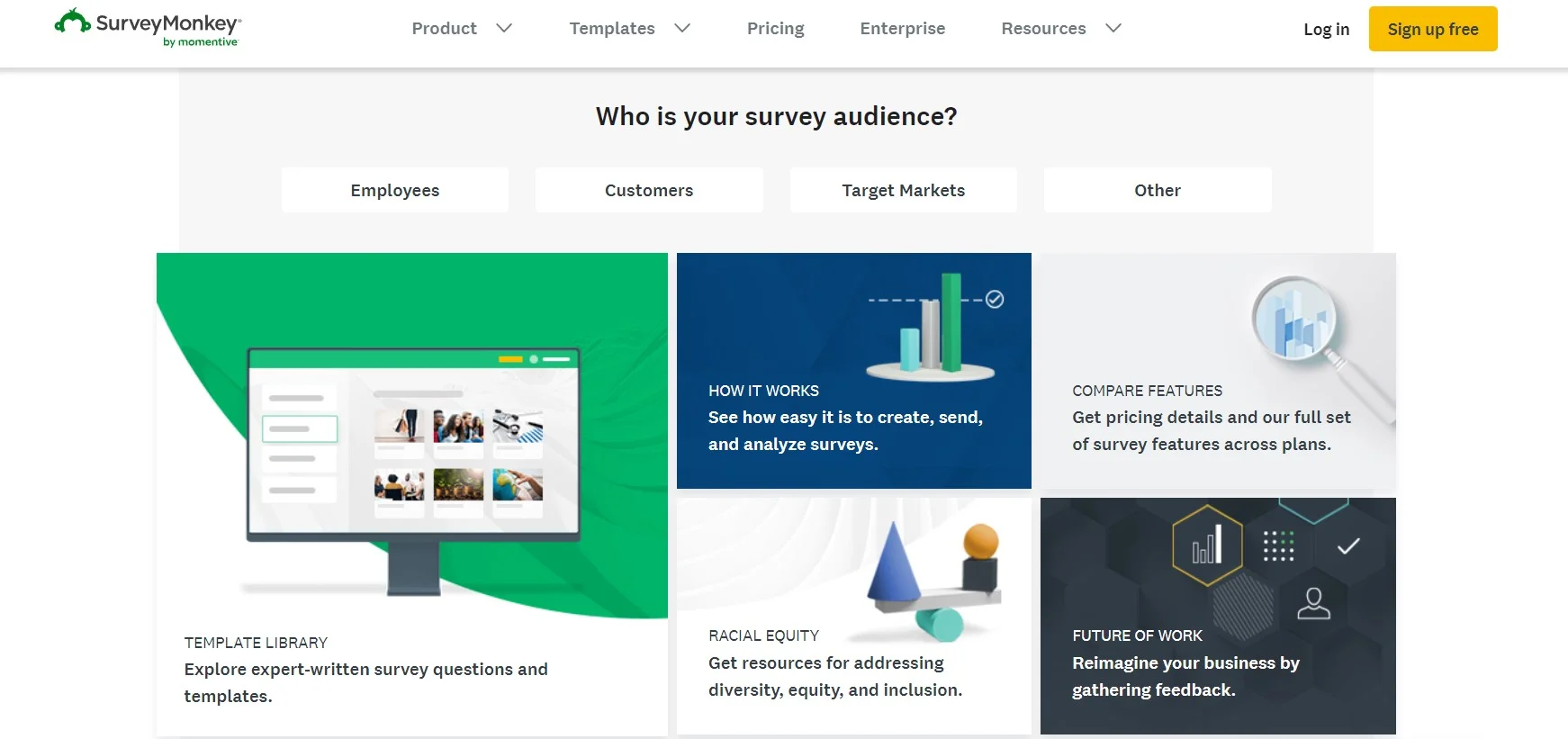Click the checkmark icon on the Future of Work card
1568x739 pixels.
1348,546
